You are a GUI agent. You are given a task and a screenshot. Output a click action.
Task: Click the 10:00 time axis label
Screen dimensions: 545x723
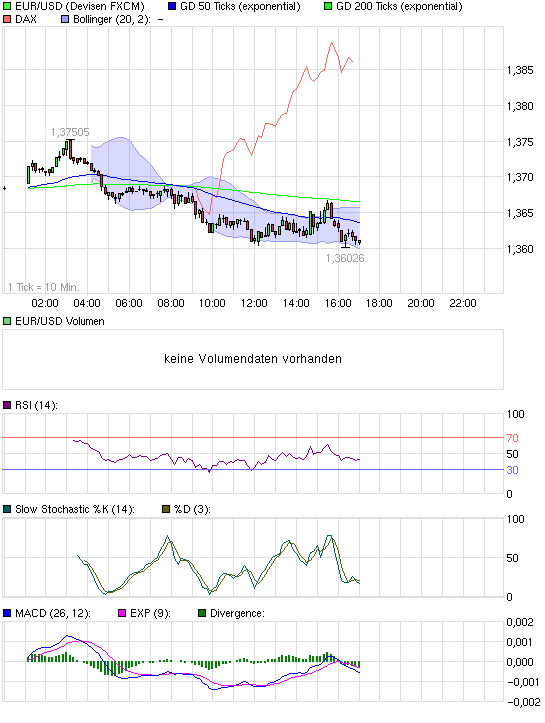(212, 303)
